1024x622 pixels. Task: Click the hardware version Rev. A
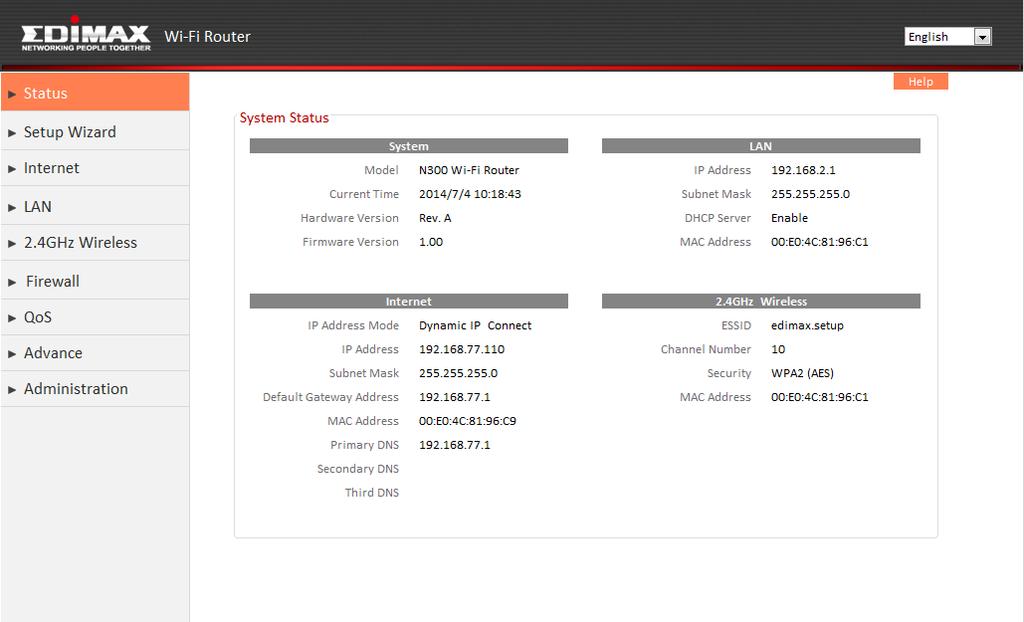coord(435,218)
